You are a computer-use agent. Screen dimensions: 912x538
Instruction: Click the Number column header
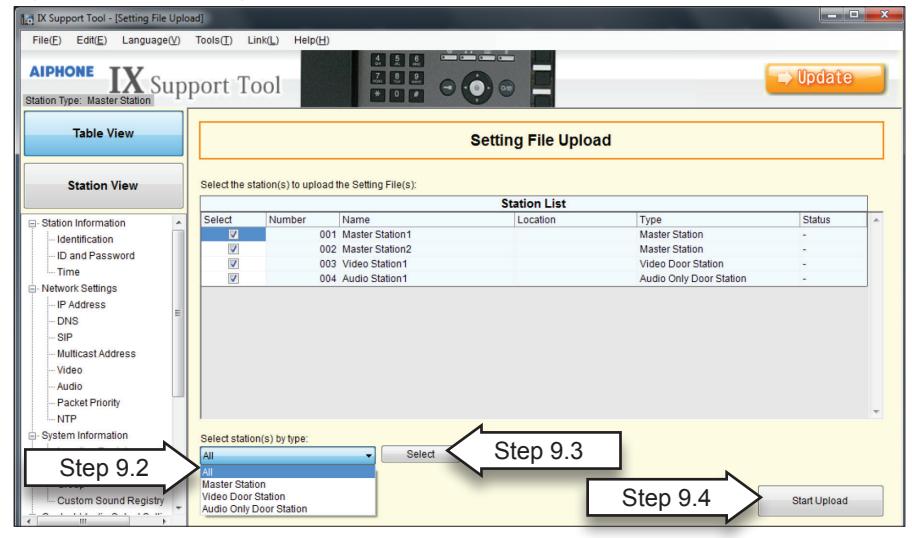pyautogui.click(x=302, y=220)
